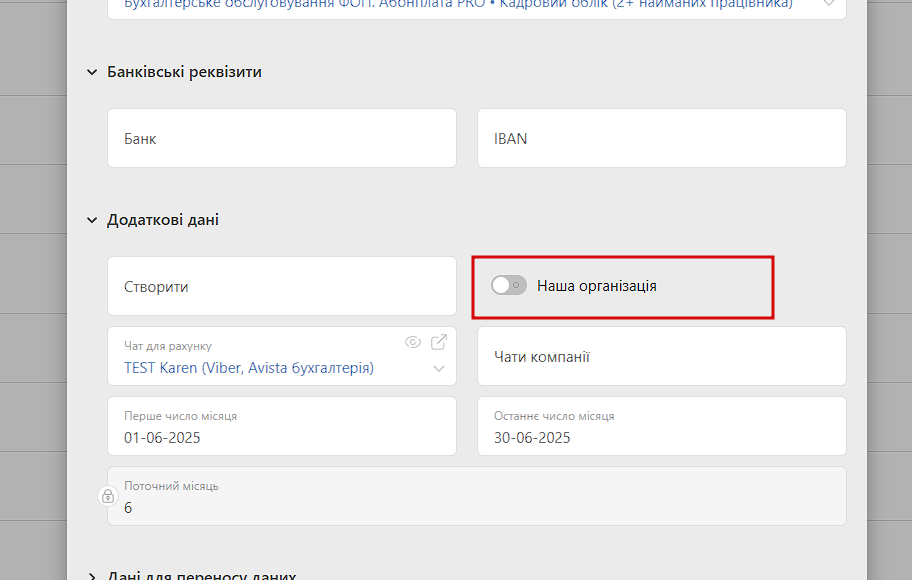
Task: Open the Останнє число місяця date field
Action: [x=662, y=426]
